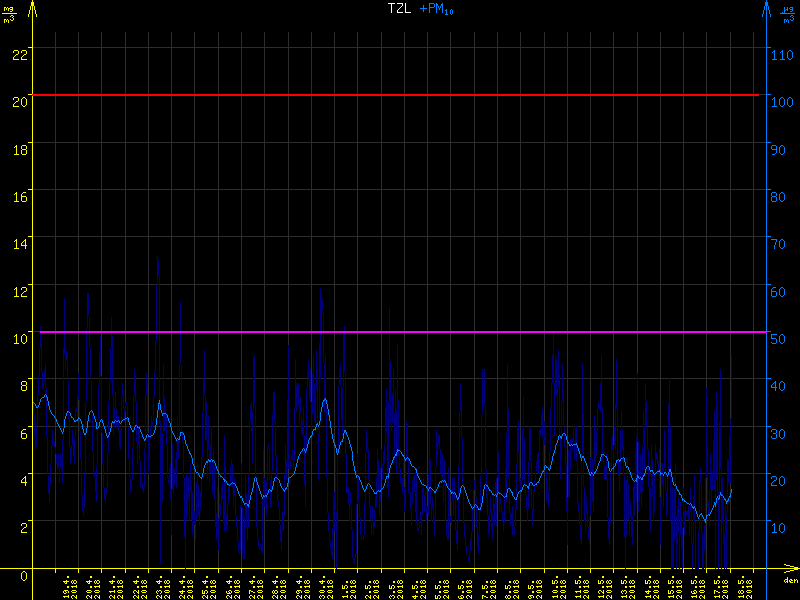This screenshot has width=800, height=600.
Task: Click the yellow left axis arrow tip
Action: point(35,6)
